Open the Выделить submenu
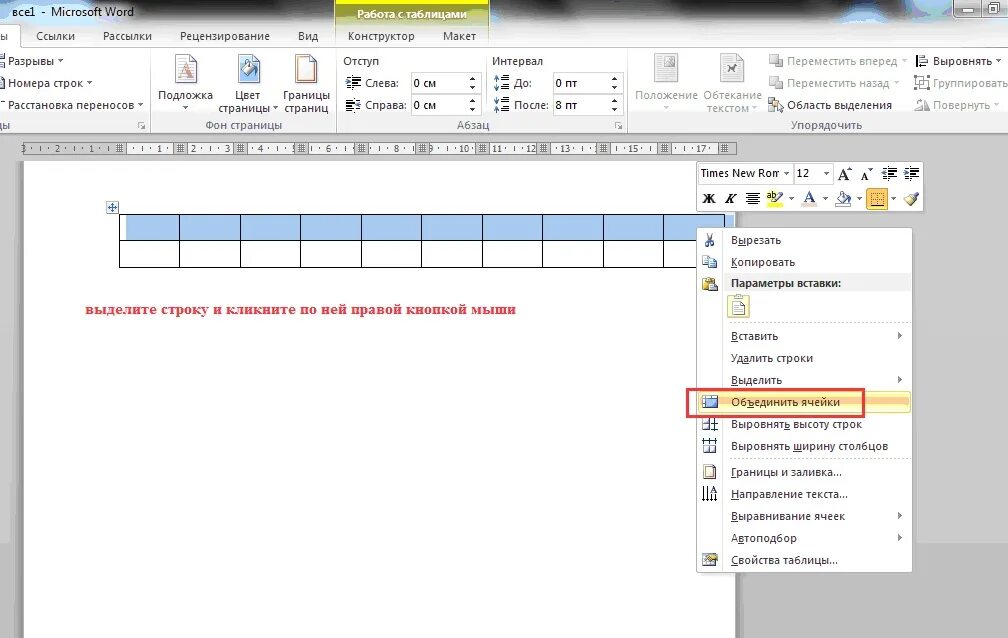 [805, 379]
